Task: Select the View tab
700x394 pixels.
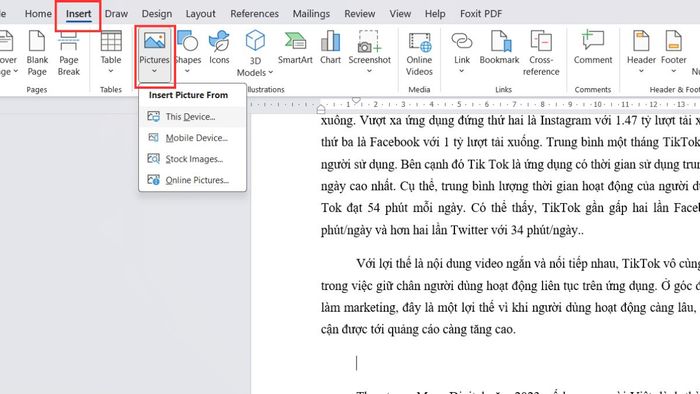Action: point(400,14)
